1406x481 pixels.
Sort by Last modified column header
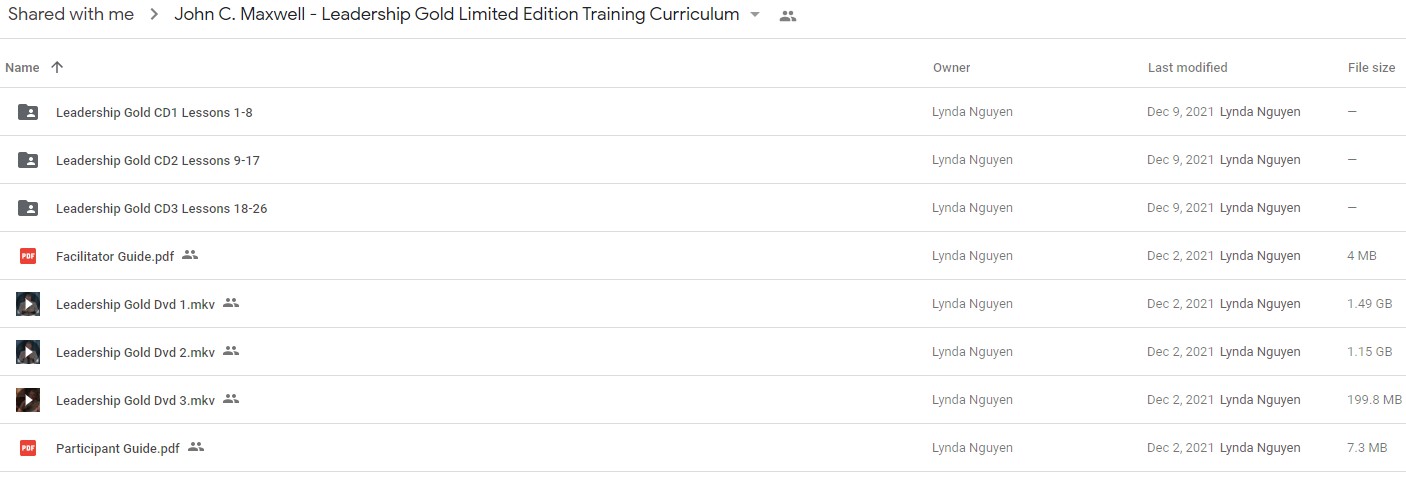tap(1187, 68)
